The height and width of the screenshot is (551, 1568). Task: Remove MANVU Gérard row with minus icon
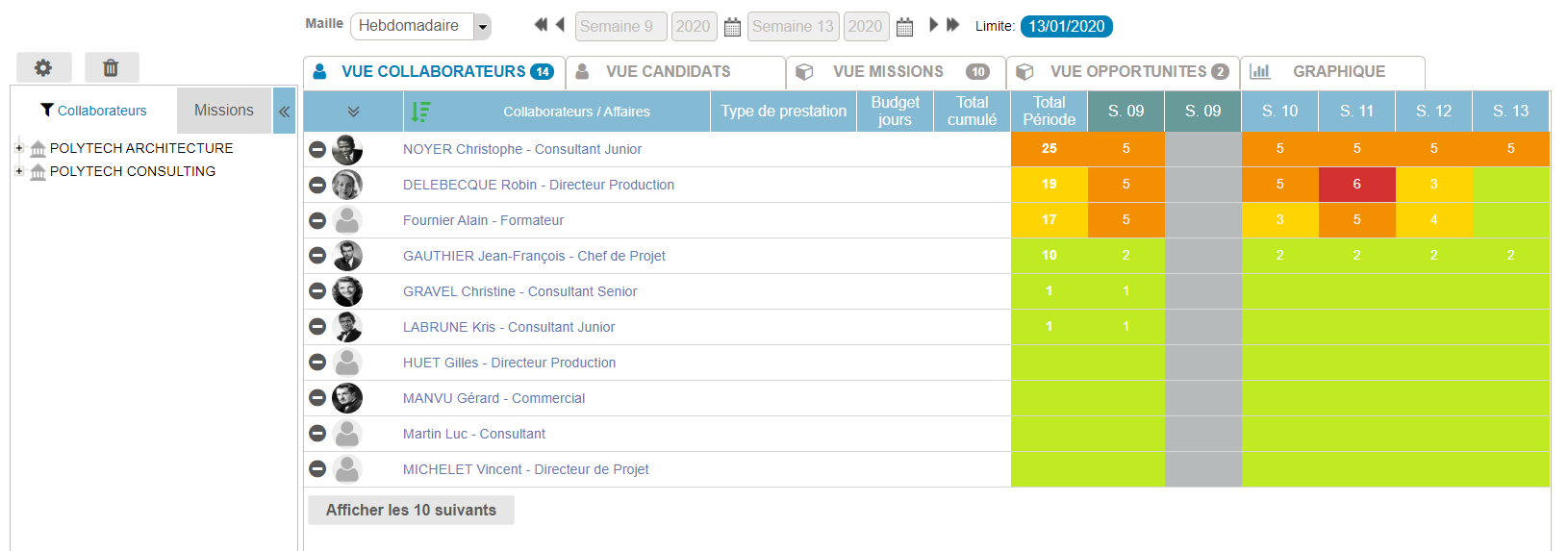(317, 398)
